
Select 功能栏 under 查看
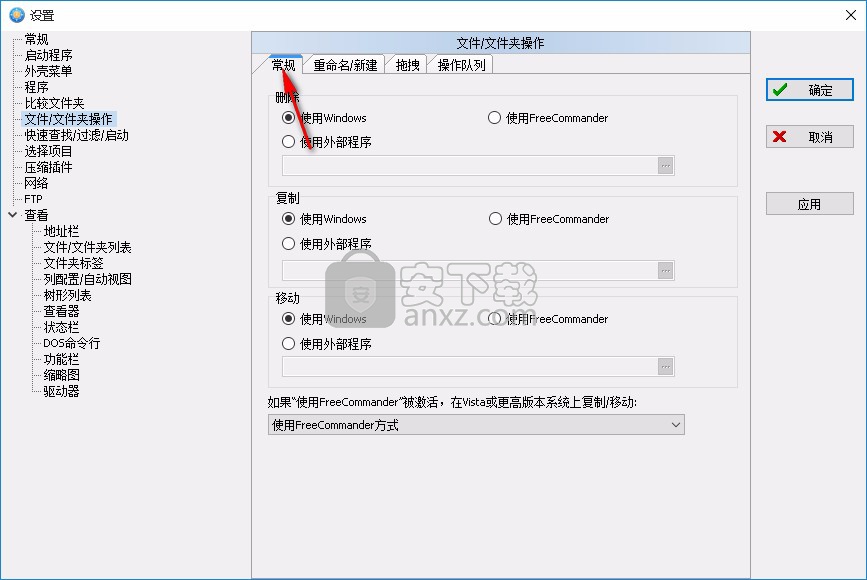(61, 359)
